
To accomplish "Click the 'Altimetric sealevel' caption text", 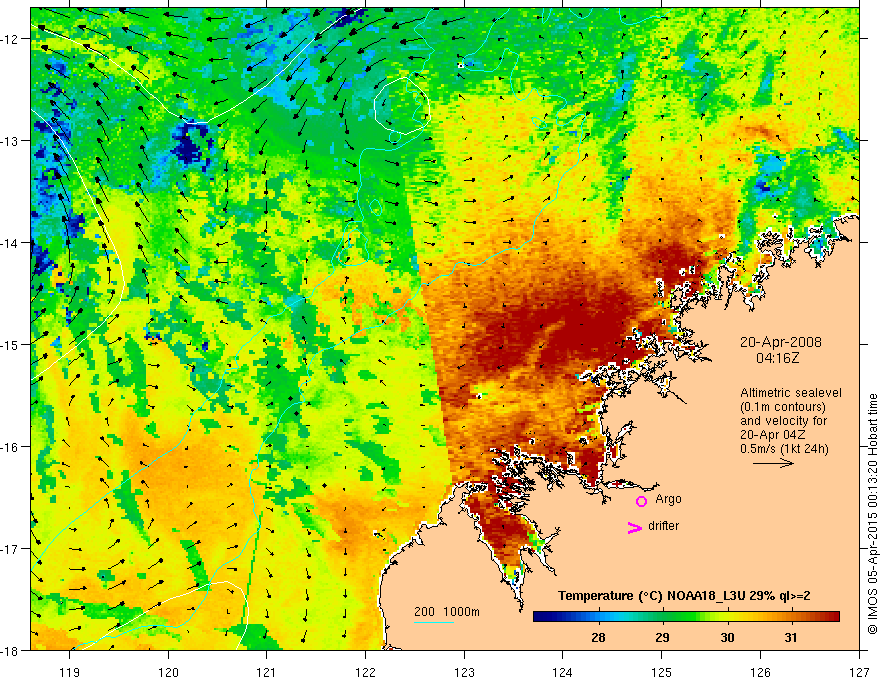I will [791, 393].
